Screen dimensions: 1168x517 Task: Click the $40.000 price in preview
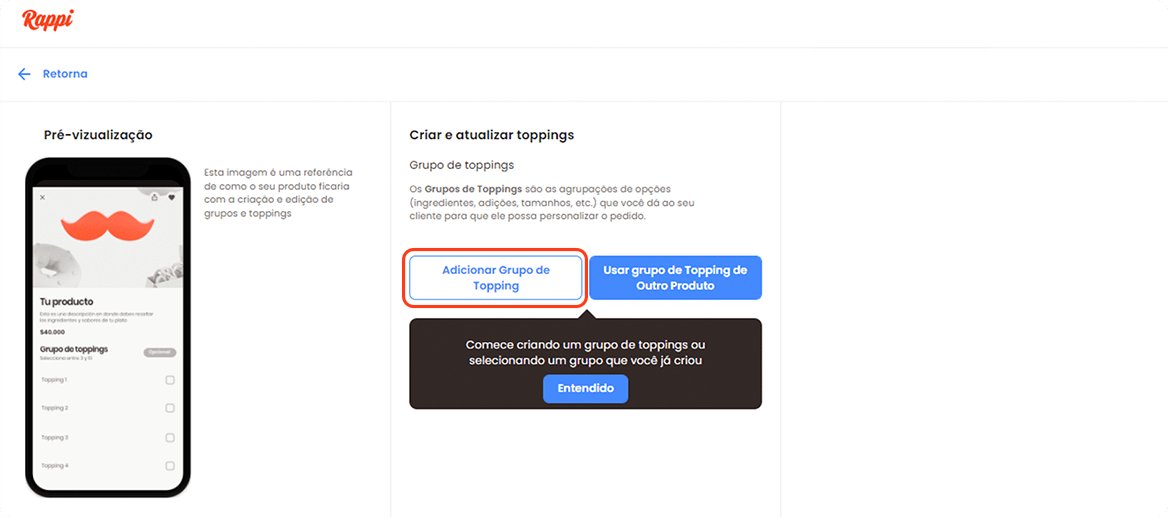pyautogui.click(x=52, y=331)
